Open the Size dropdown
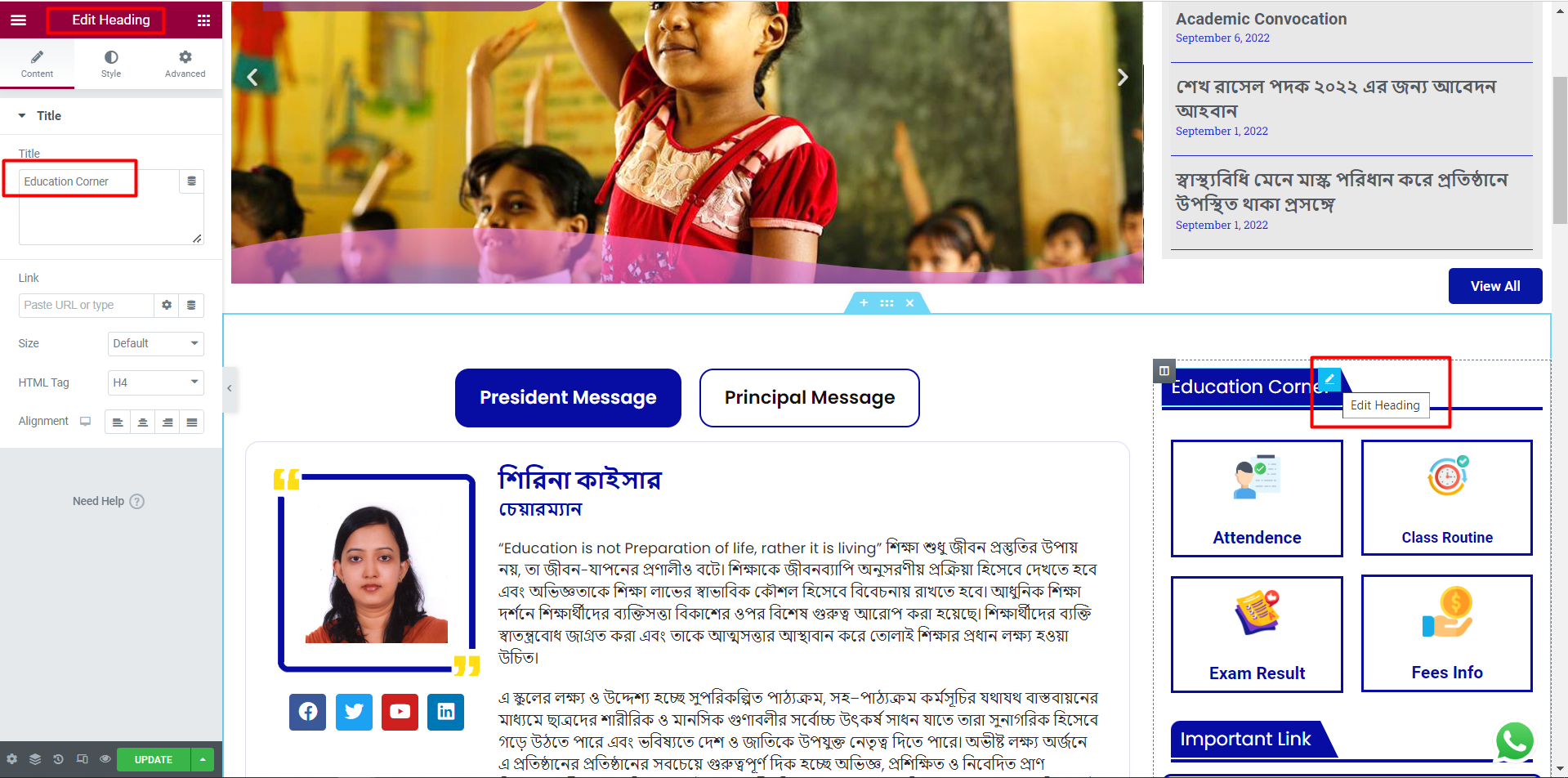This screenshot has height=778, width=1568. click(155, 343)
